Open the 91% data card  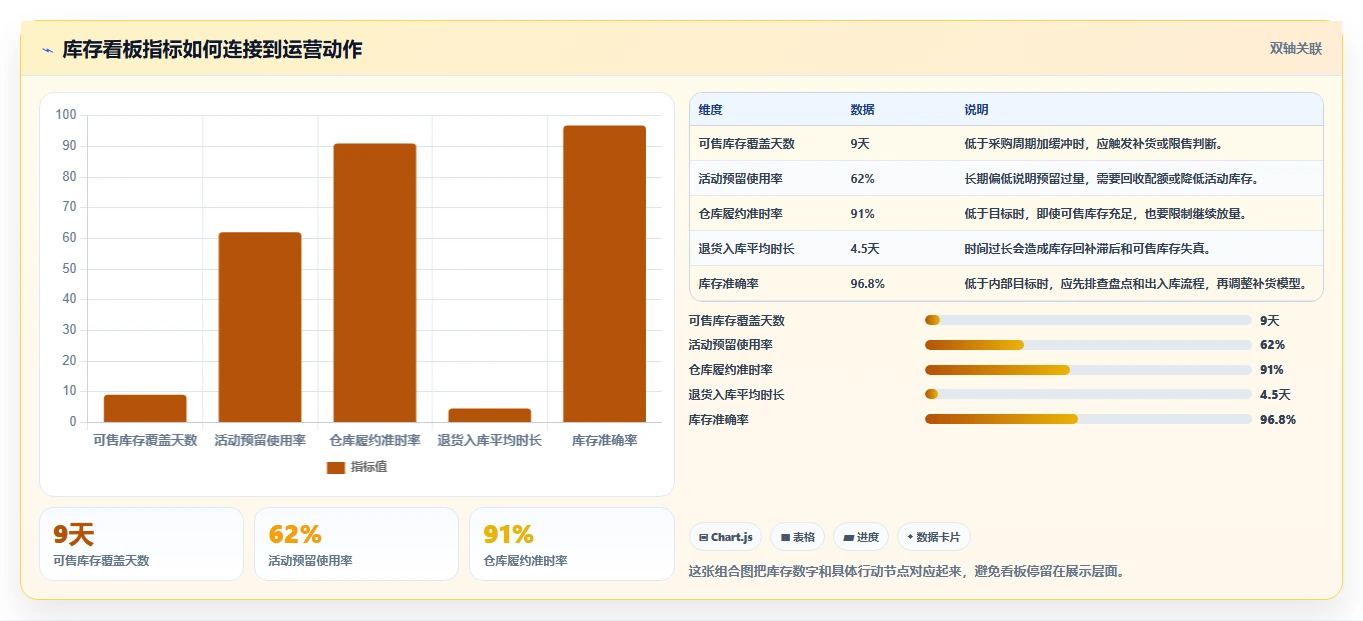tap(572, 544)
